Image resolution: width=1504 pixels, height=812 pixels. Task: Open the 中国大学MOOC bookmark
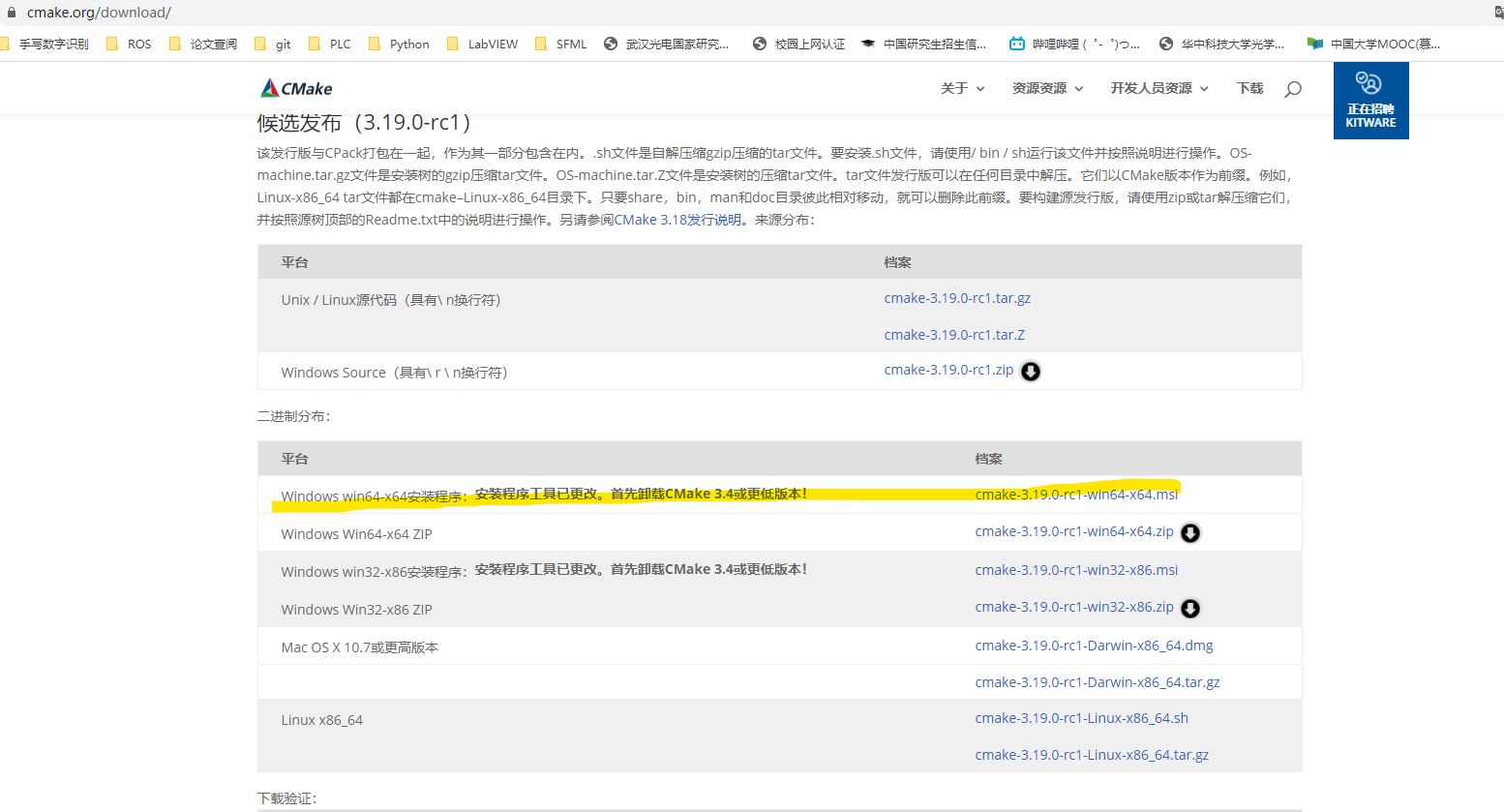point(1373,44)
